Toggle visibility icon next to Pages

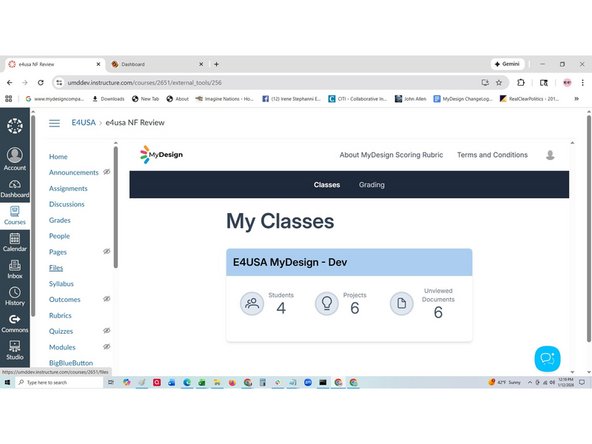coord(107,251)
